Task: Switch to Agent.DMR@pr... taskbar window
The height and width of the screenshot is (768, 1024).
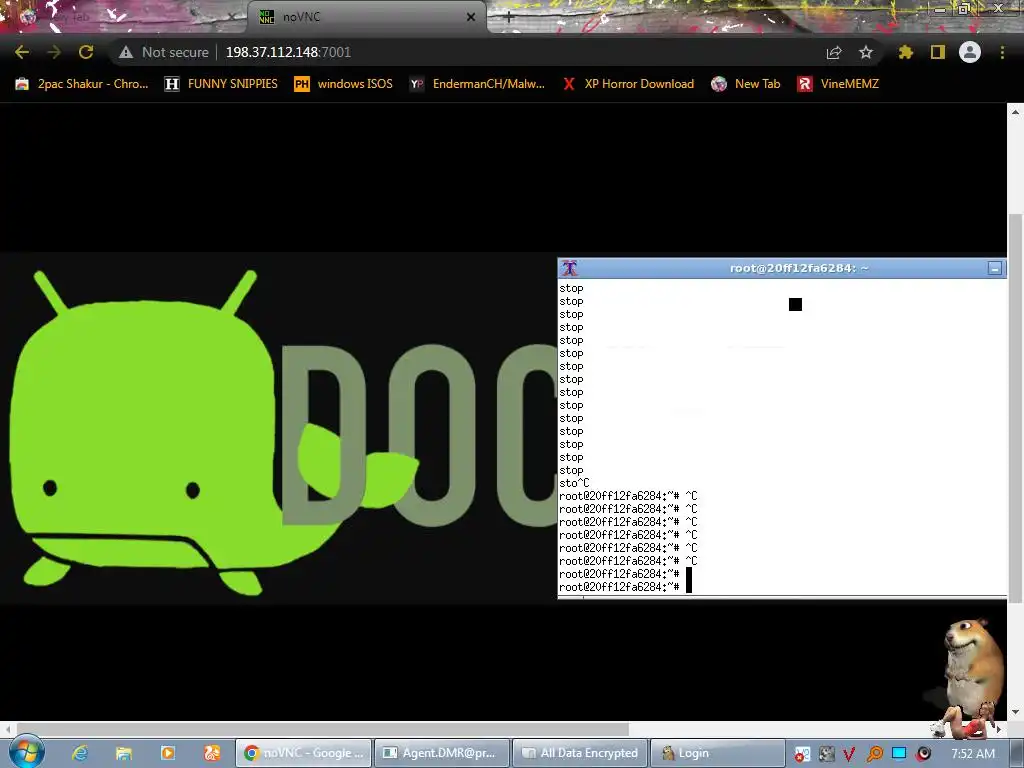Action: pyautogui.click(x=443, y=753)
